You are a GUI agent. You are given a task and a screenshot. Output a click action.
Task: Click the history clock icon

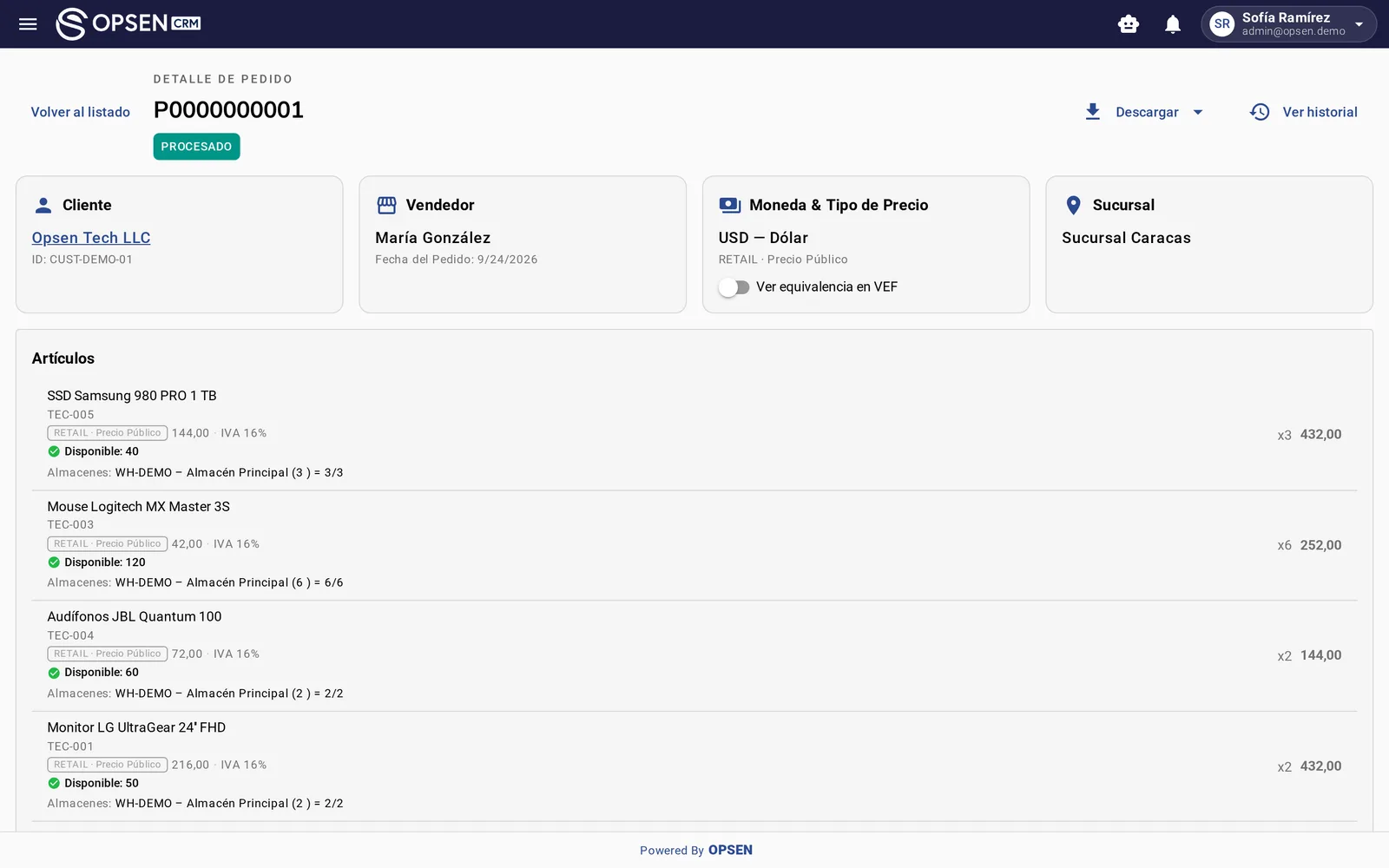coord(1260,112)
